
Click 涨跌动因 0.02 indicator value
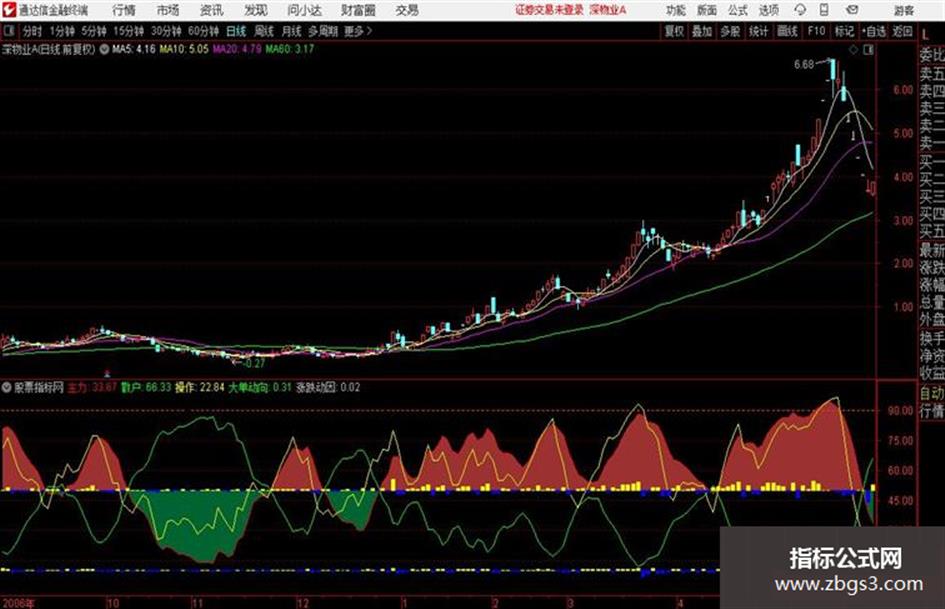(328, 388)
